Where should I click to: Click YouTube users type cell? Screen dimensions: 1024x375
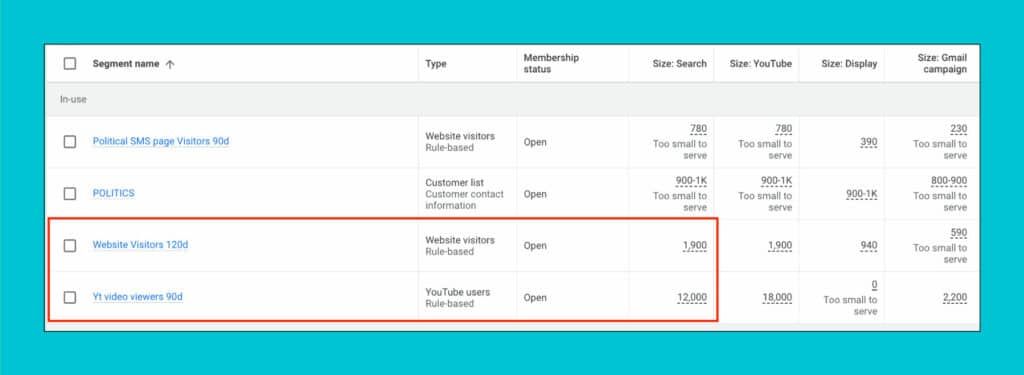point(457,292)
